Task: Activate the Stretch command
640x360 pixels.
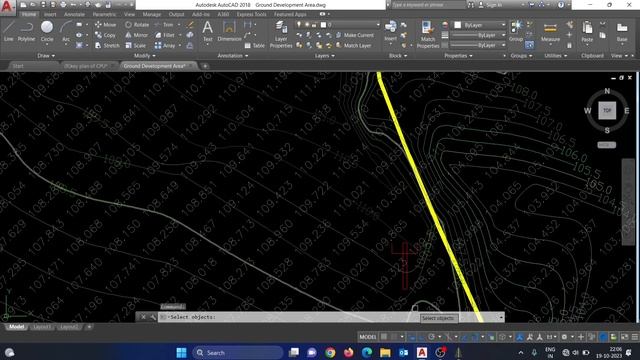Action: tap(107, 45)
